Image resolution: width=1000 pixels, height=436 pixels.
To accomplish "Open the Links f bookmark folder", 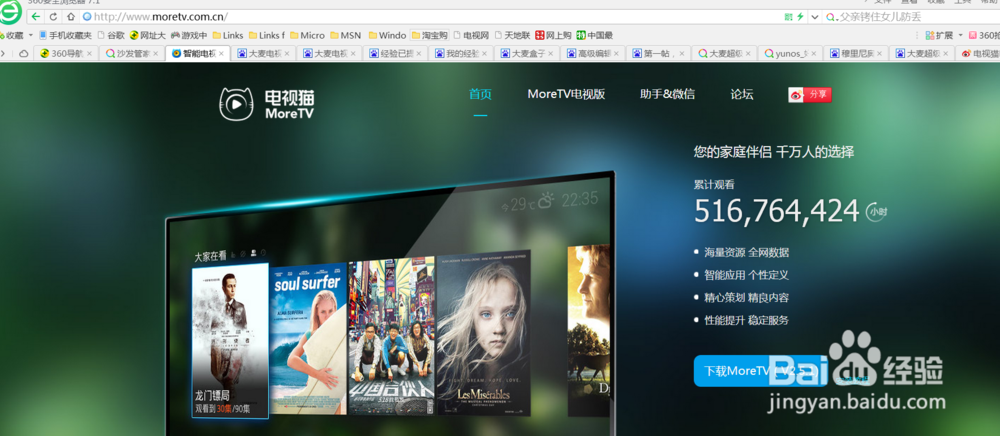I will click(x=267, y=35).
